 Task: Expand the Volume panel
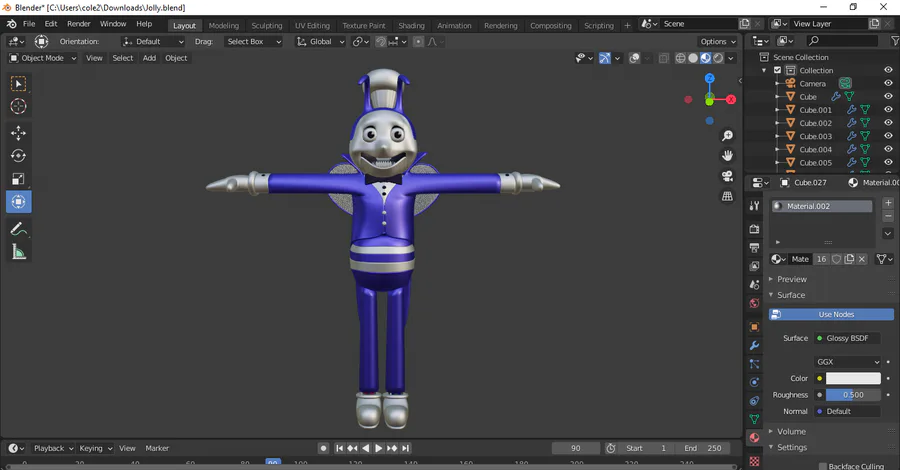pyautogui.click(x=791, y=432)
